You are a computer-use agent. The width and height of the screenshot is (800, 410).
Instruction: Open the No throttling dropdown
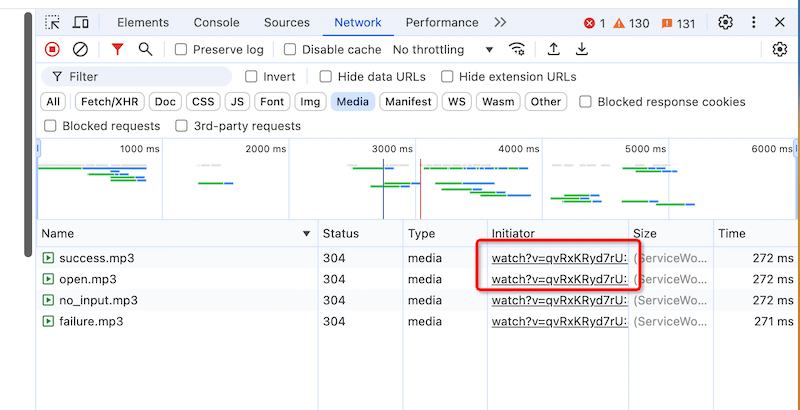coord(443,49)
